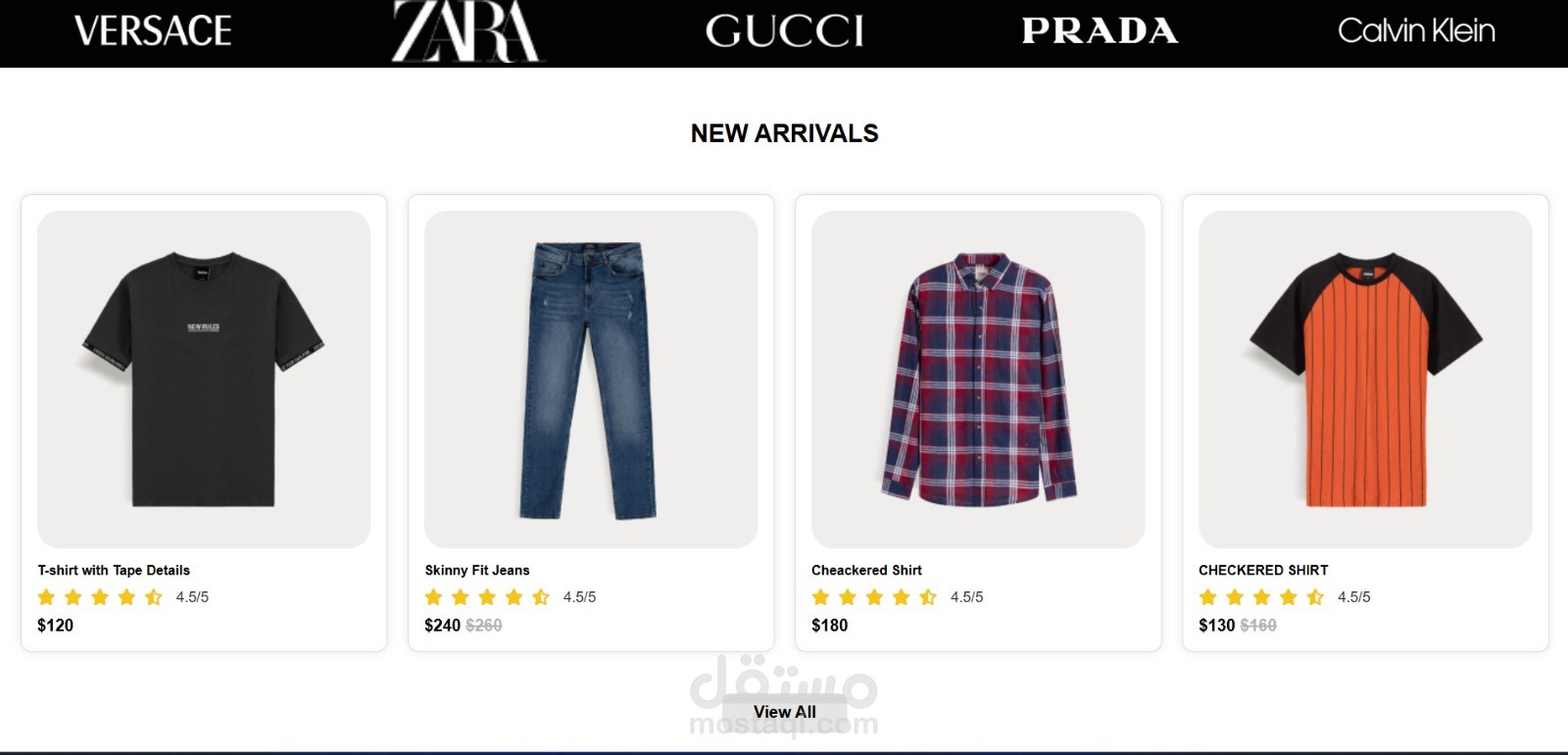This screenshot has width=1568, height=755.
Task: Click the View All button
Action: pos(784,712)
